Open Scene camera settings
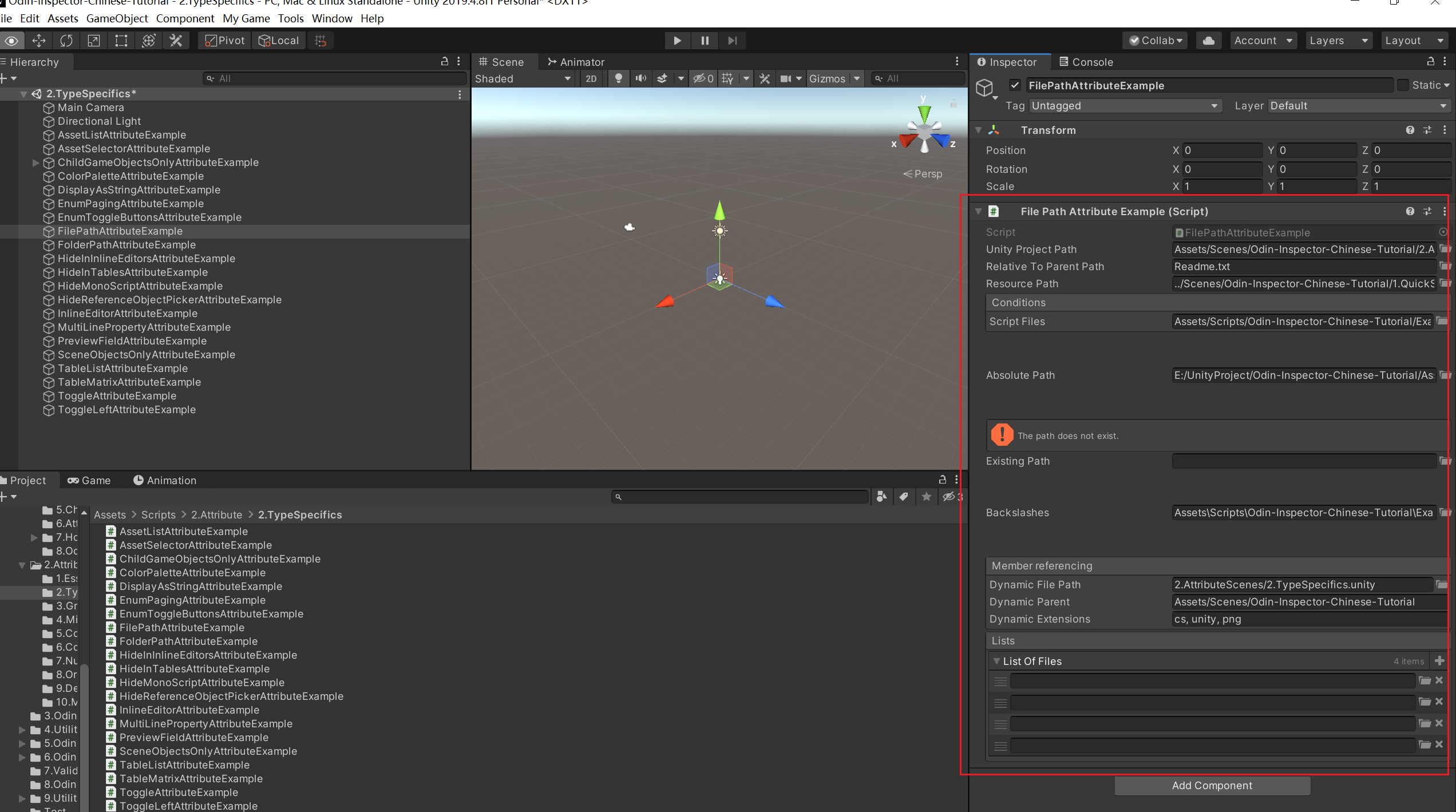Viewport: 1456px width, 812px height. (786, 78)
